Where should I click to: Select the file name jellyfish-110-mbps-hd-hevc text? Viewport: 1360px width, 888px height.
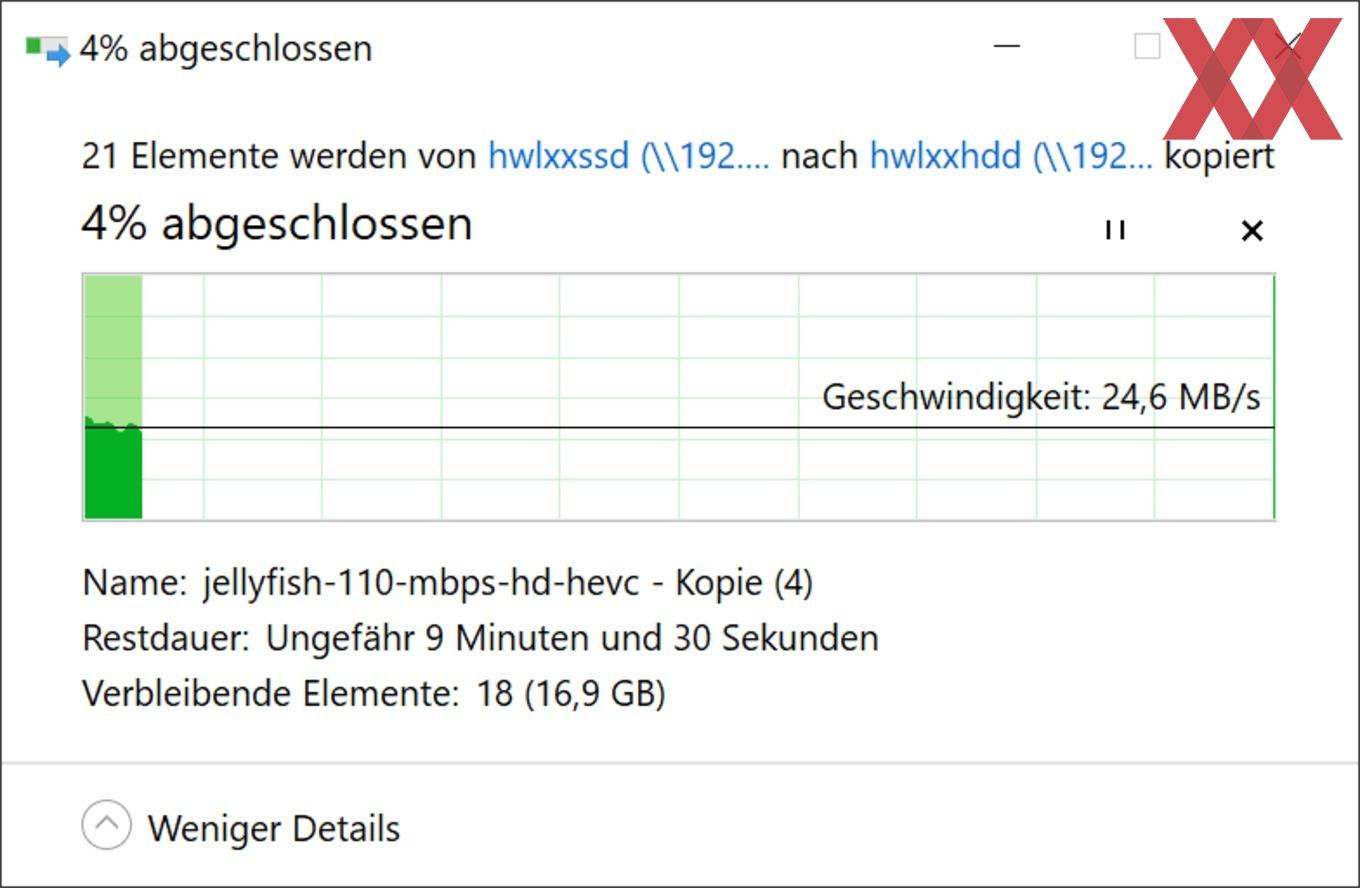[x=420, y=581]
